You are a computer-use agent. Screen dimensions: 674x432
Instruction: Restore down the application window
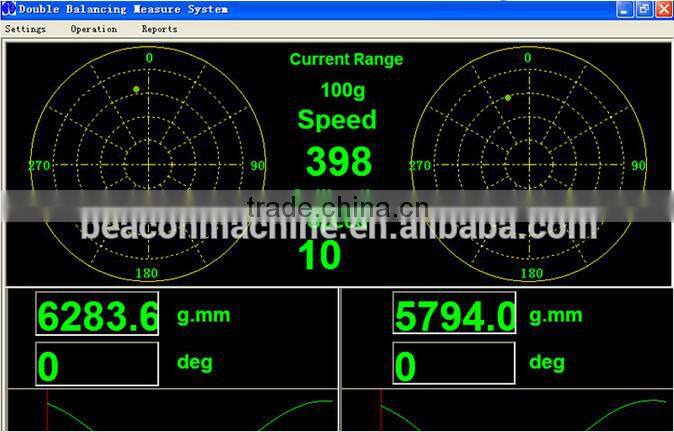(x=643, y=9)
